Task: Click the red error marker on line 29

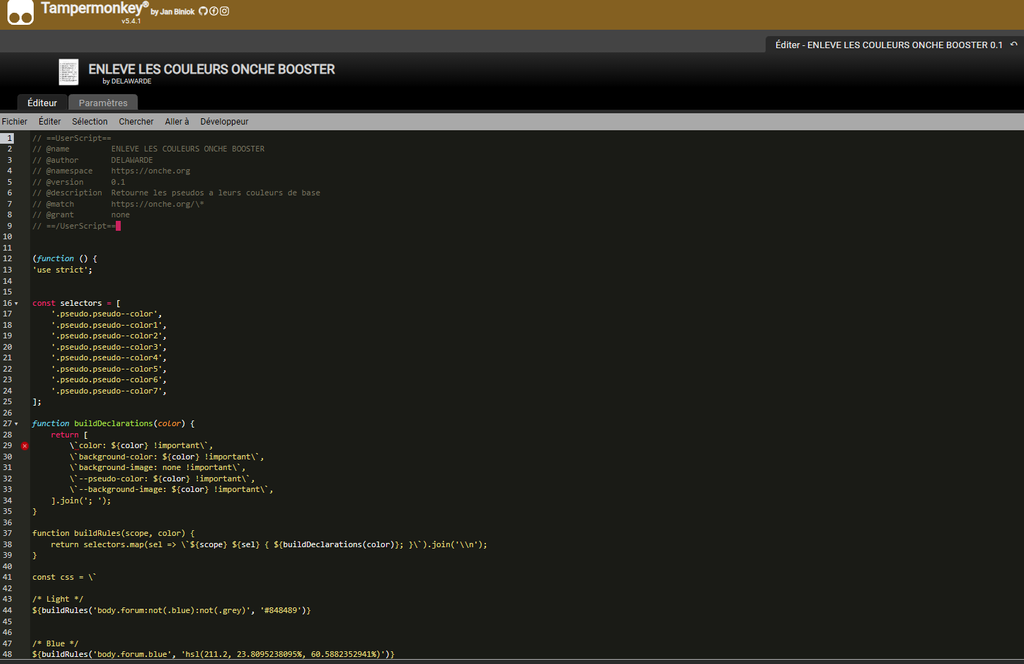Action: (x=25, y=446)
